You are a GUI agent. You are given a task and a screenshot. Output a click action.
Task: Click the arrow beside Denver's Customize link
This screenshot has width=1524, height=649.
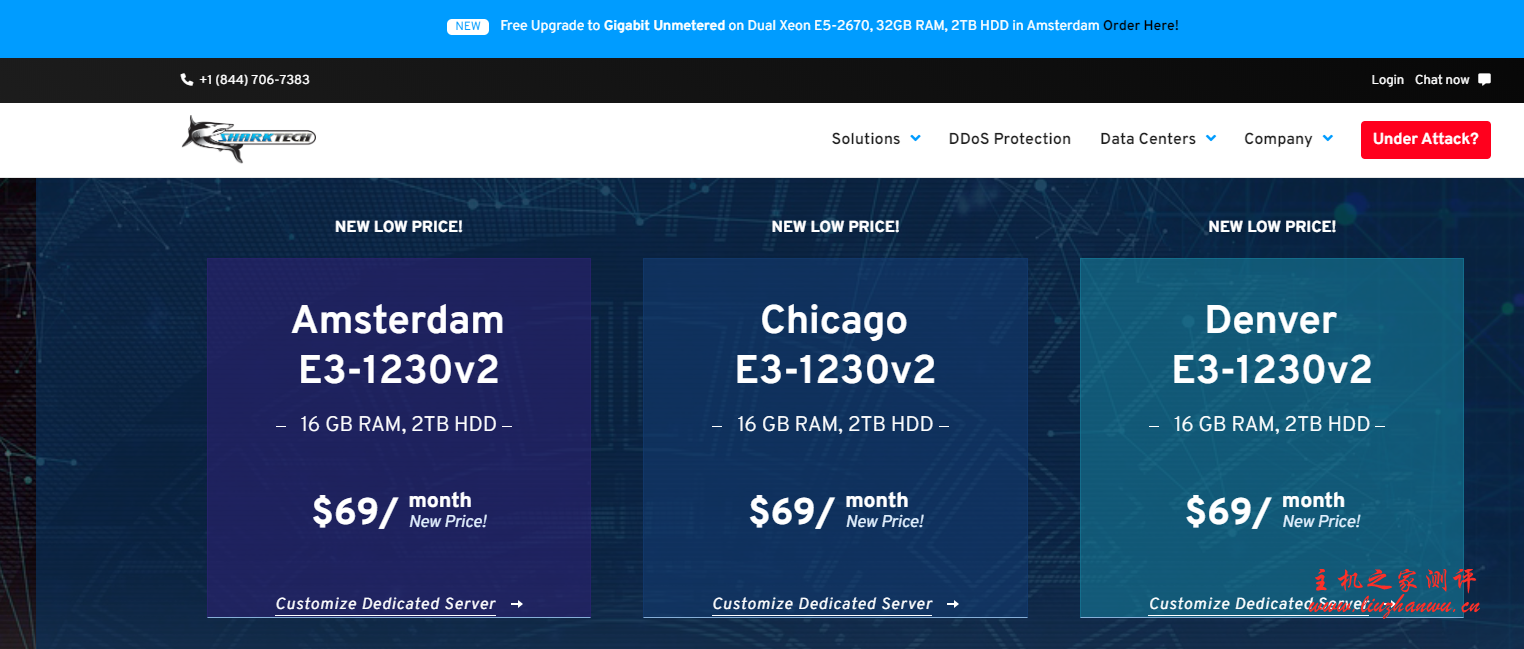pyautogui.click(x=1390, y=604)
